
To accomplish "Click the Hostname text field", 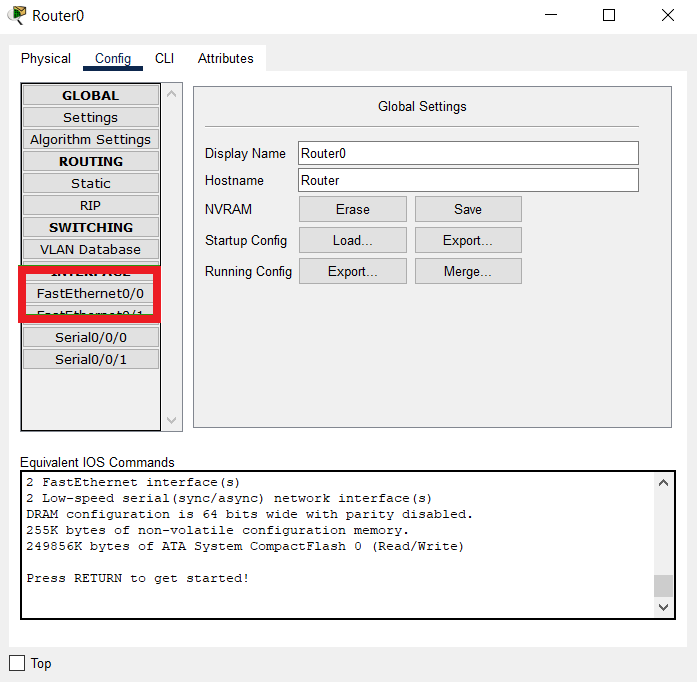I will (468, 180).
